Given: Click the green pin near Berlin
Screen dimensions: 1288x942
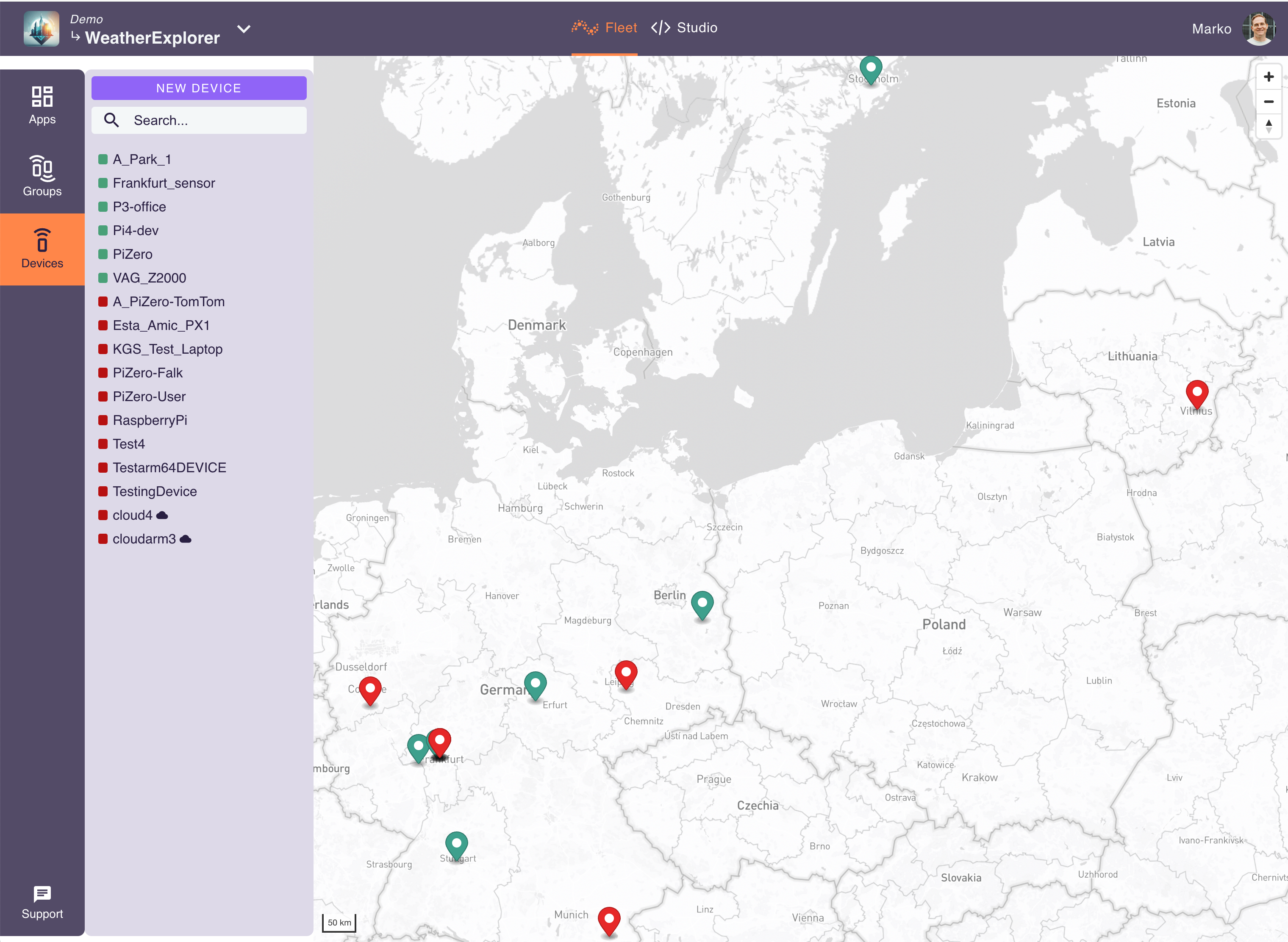Looking at the screenshot, I should 702,603.
